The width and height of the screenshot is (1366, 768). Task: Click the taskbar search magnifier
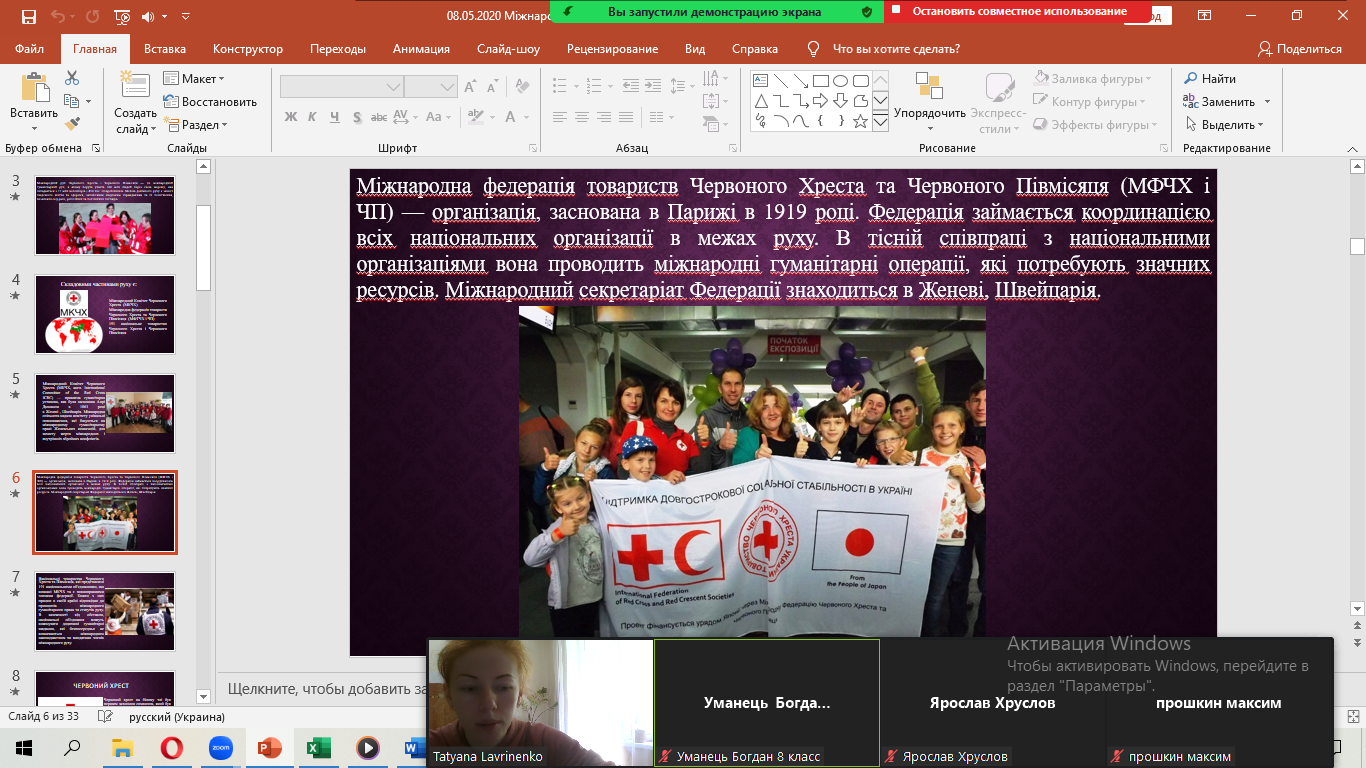click(x=73, y=747)
